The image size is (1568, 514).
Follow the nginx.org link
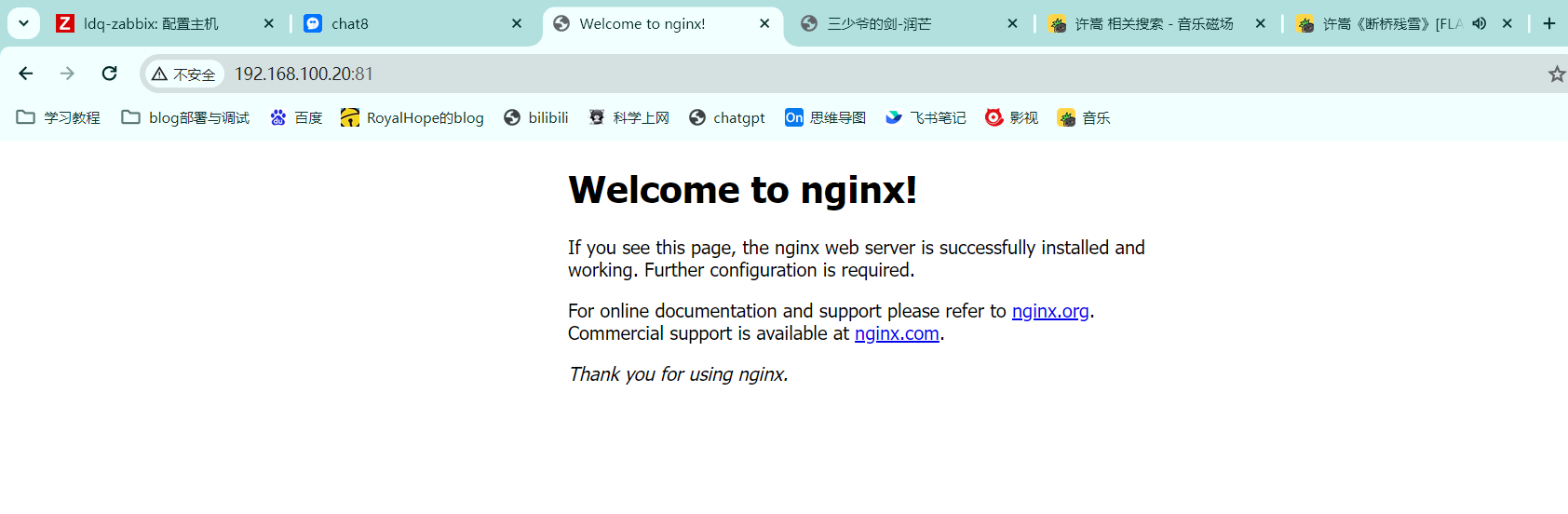click(1049, 311)
